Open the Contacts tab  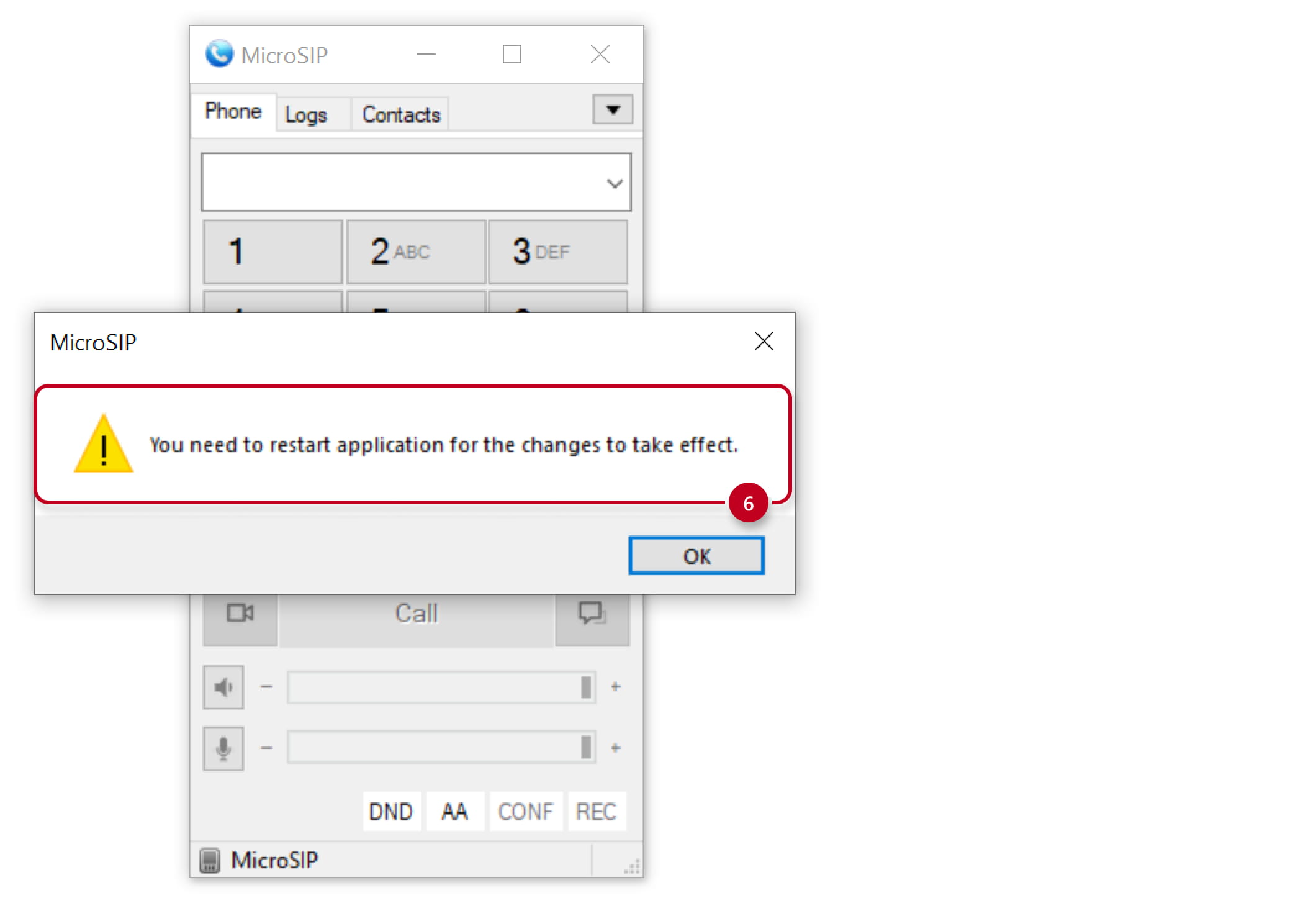coord(401,115)
